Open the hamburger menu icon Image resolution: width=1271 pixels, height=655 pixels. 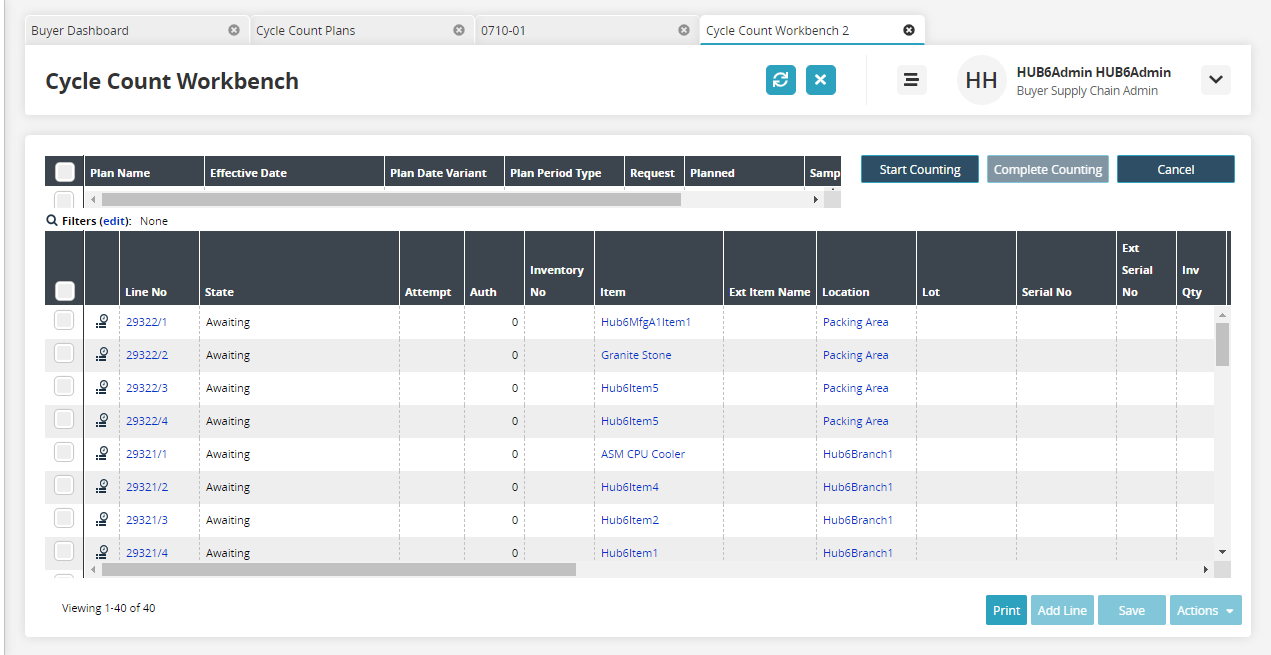coord(910,80)
